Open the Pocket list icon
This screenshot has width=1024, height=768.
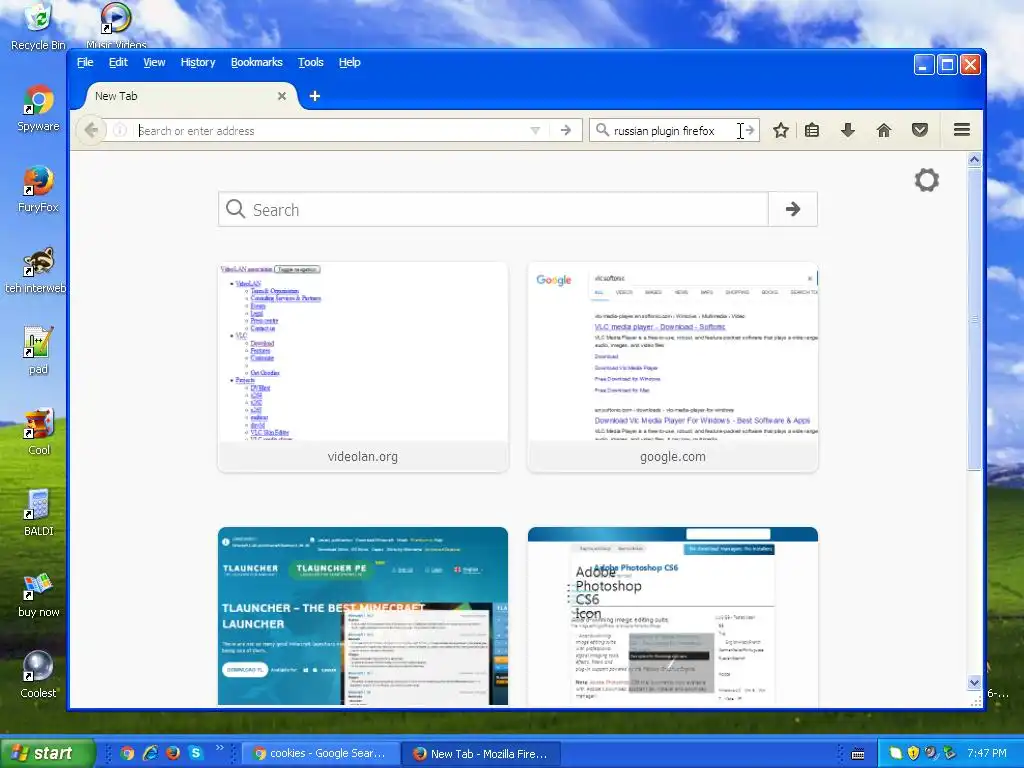920,130
